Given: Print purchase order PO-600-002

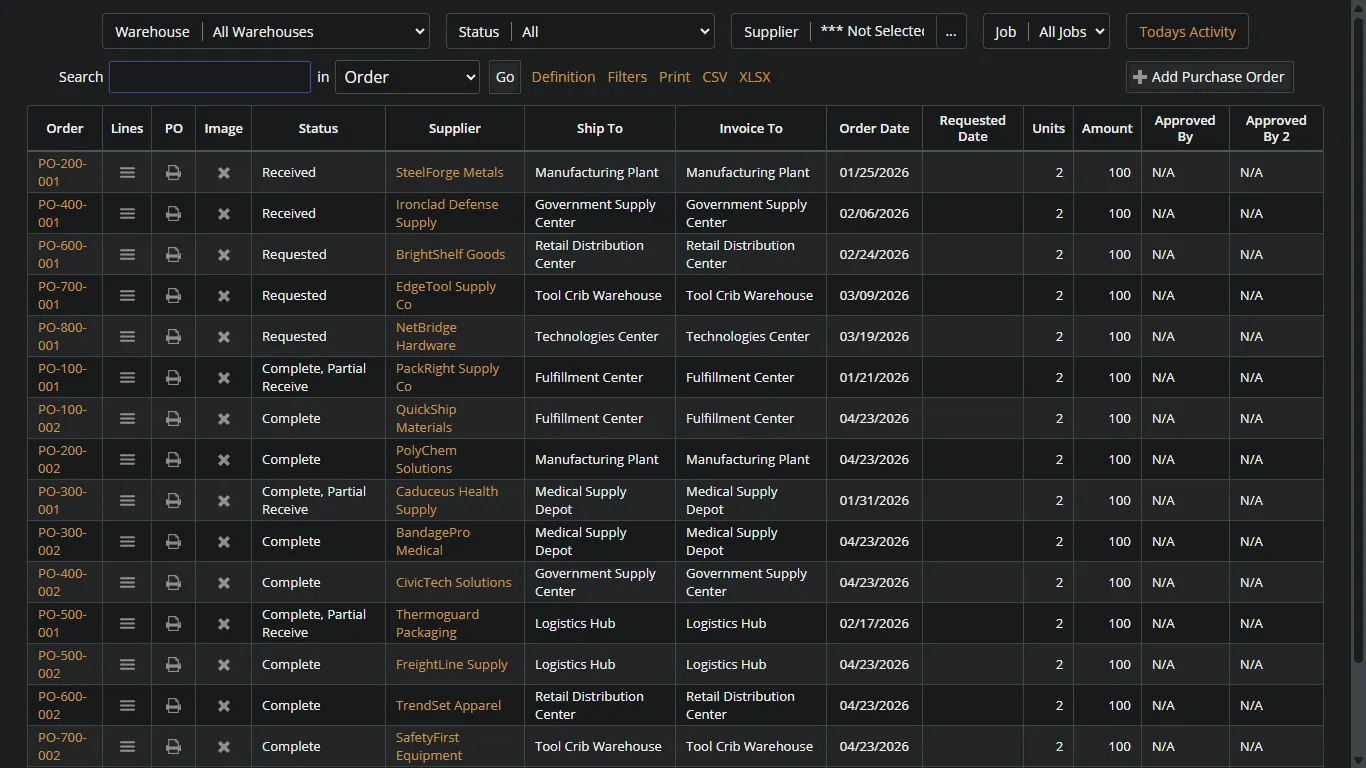Looking at the screenshot, I should (173, 706).
